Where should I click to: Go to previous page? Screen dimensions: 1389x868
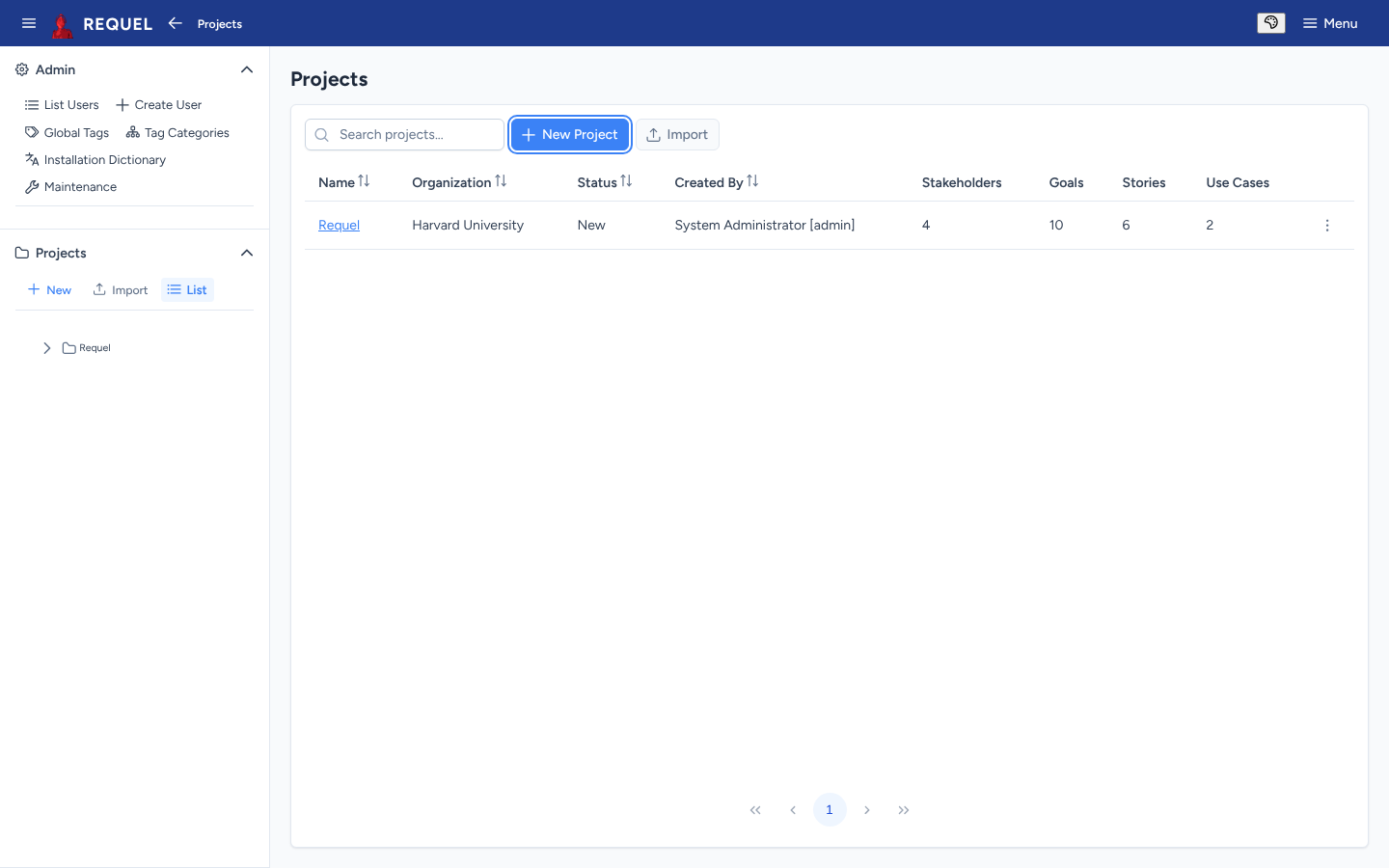tap(793, 810)
